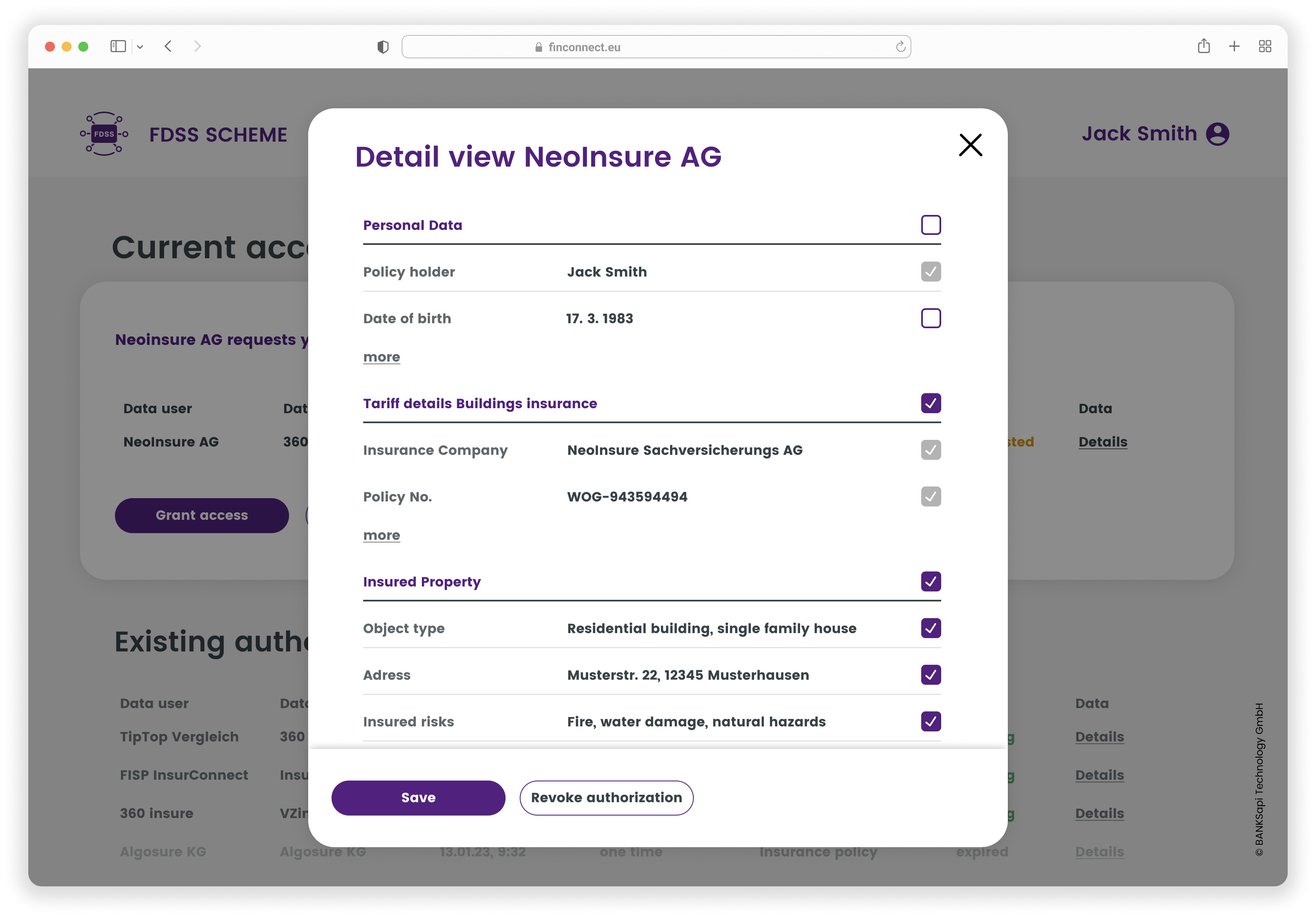Close the NeoInsure detail view dialog
The width and height of the screenshot is (1316, 918).
pyautogui.click(x=970, y=145)
